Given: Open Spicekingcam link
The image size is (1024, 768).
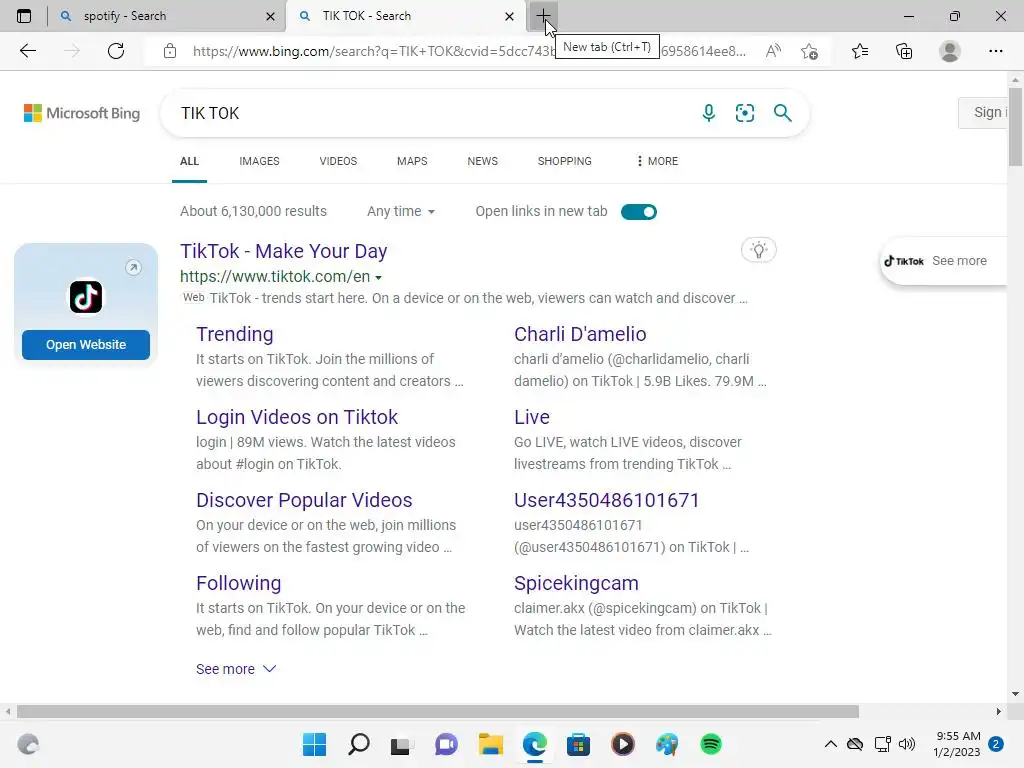Looking at the screenshot, I should (x=576, y=583).
